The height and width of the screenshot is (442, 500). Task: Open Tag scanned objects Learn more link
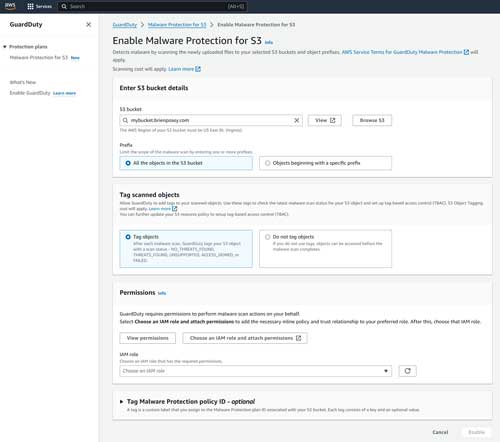pos(163,209)
